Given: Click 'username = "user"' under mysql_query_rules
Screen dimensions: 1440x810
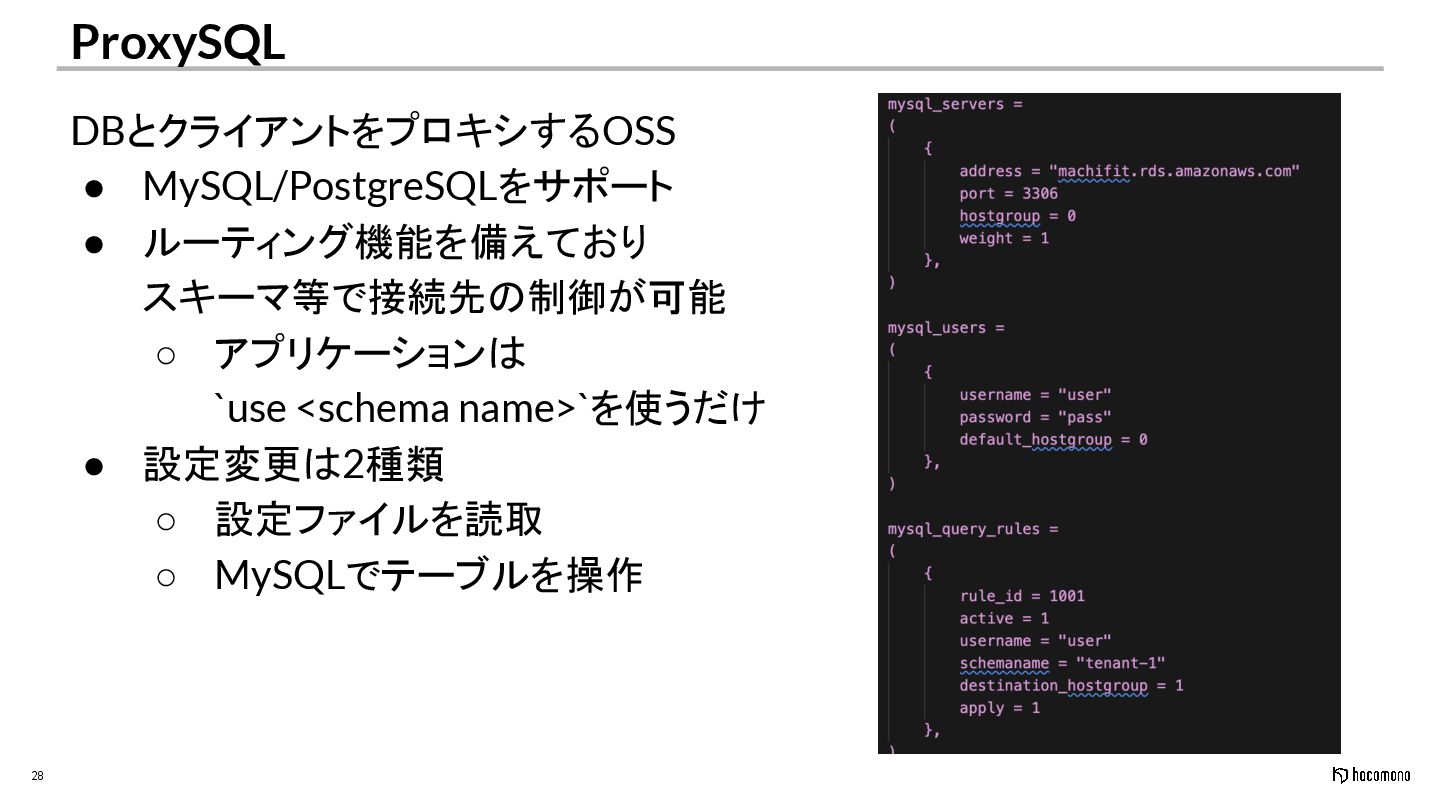Looking at the screenshot, I should [x=1035, y=641].
